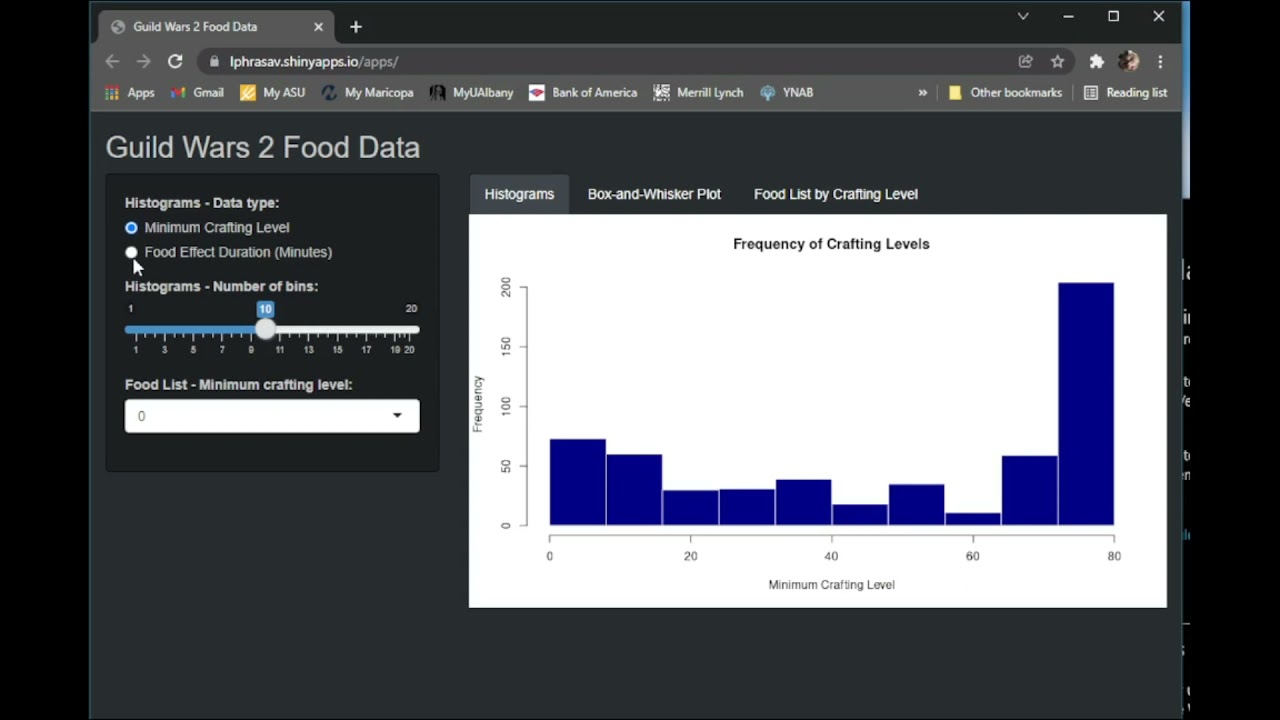
Task: Expand the hidden bookmarks overflow chevron
Action: 922,93
